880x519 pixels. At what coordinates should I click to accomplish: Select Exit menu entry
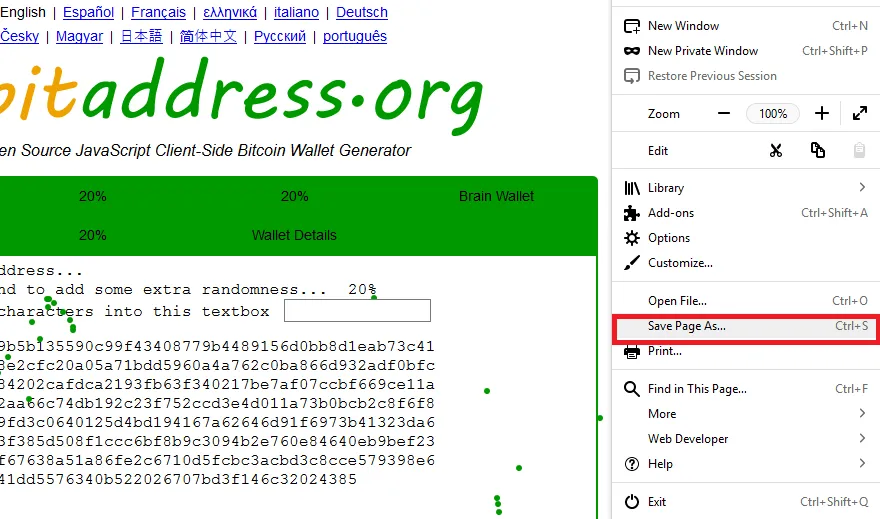pos(746,502)
